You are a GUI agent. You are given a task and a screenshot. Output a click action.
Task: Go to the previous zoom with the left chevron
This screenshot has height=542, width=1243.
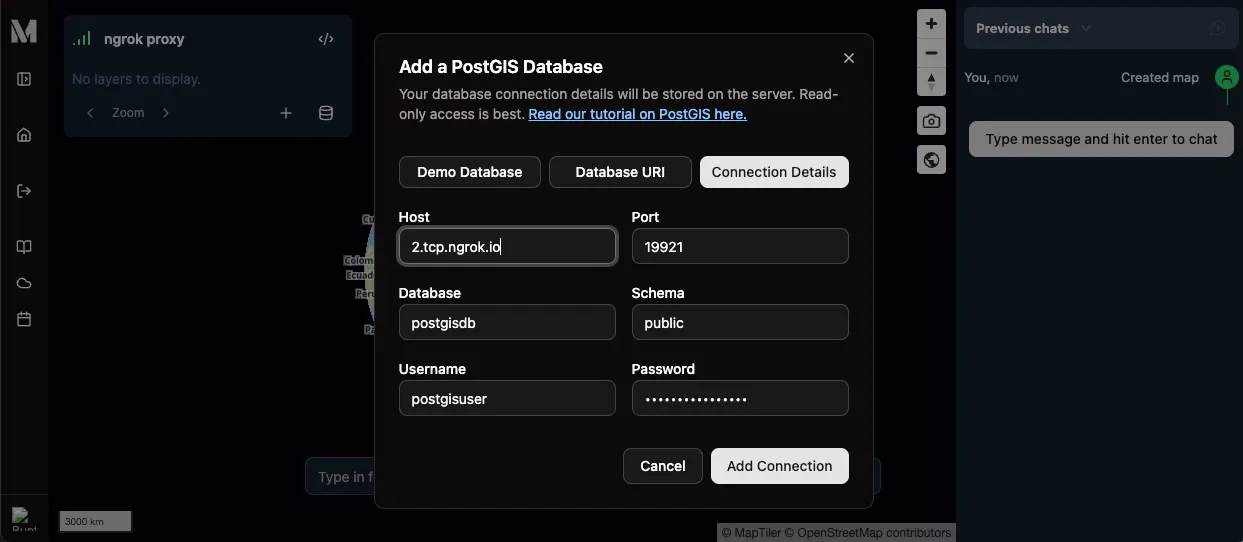(x=90, y=113)
